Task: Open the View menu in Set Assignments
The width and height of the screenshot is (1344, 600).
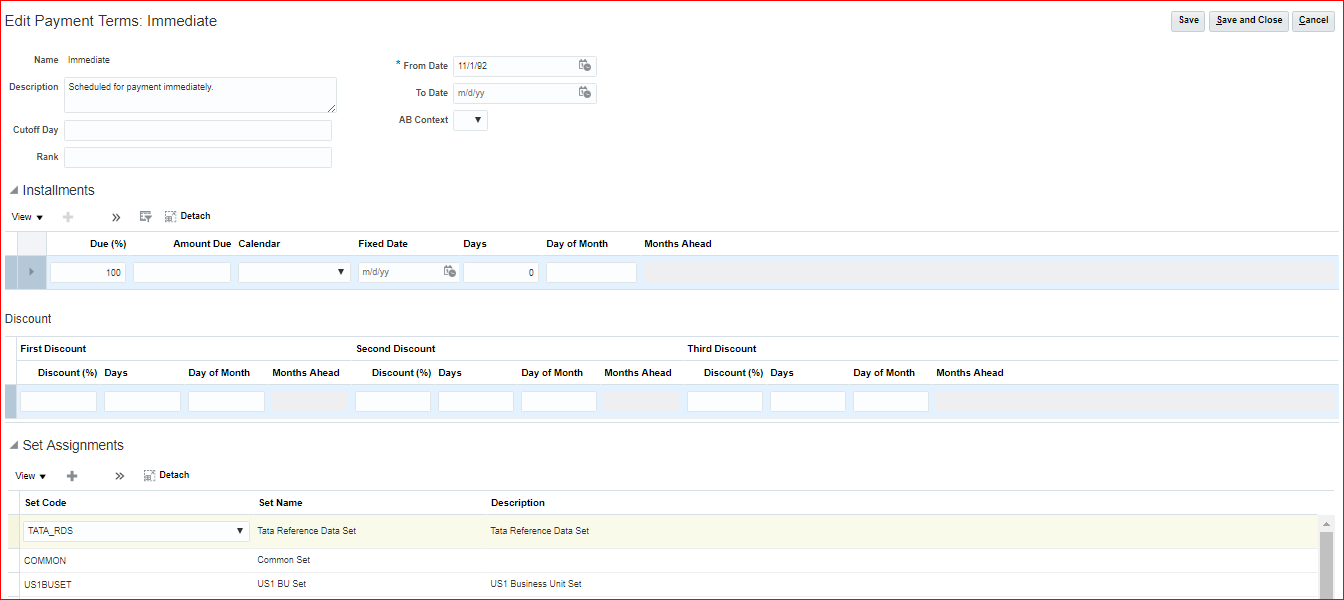Action: (30, 476)
